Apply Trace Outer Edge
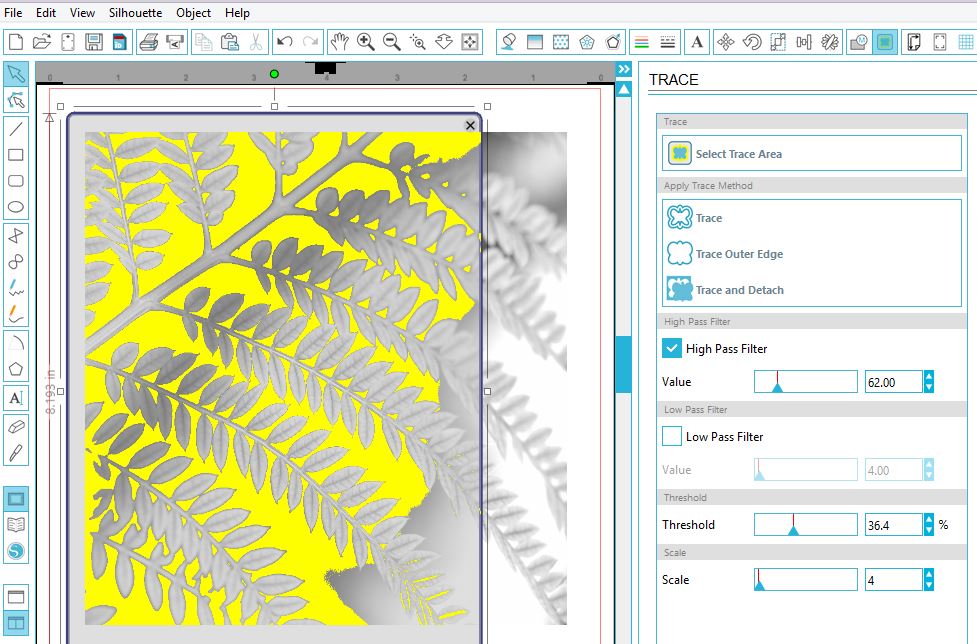This screenshot has width=977, height=644. click(x=725, y=253)
